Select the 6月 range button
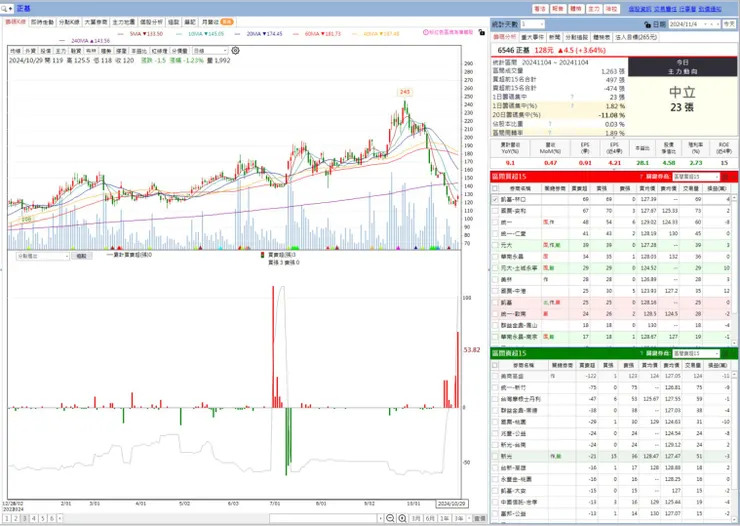The height and width of the screenshot is (526, 740). click(430, 518)
